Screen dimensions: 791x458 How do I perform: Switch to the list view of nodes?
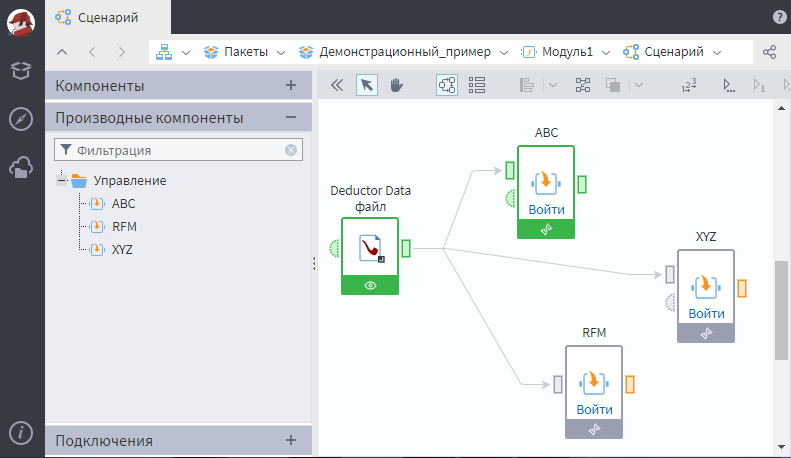point(477,85)
